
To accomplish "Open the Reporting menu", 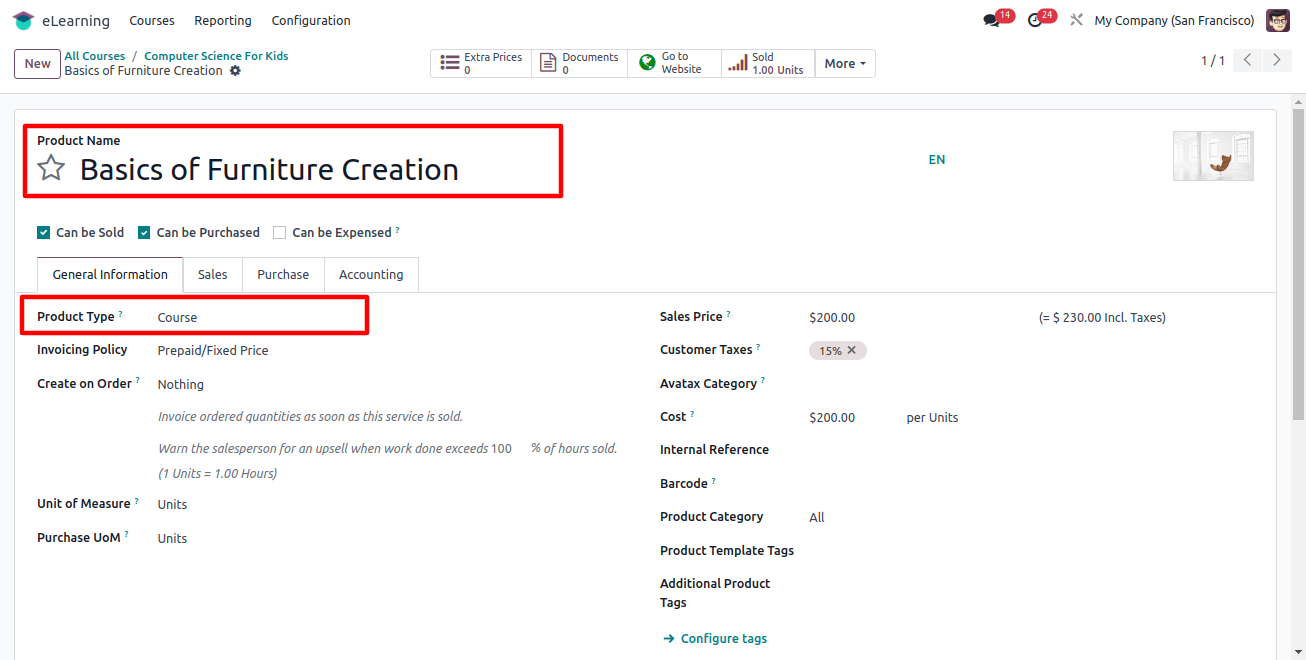I will tap(223, 20).
